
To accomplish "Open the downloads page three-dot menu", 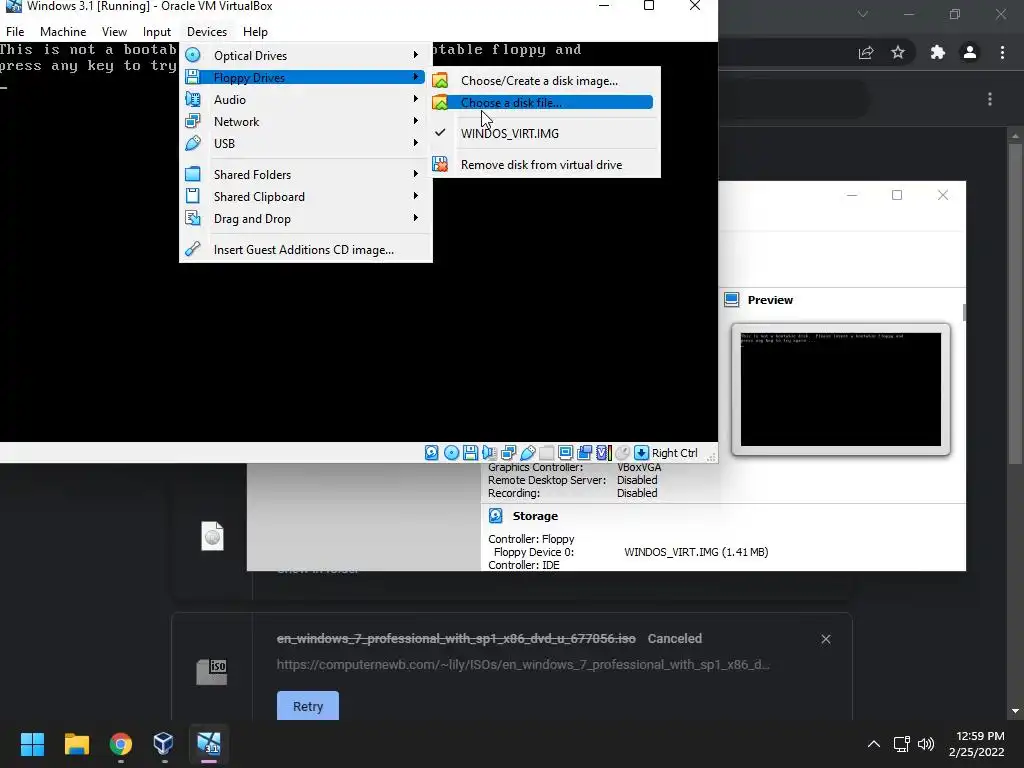I will pos(990,99).
